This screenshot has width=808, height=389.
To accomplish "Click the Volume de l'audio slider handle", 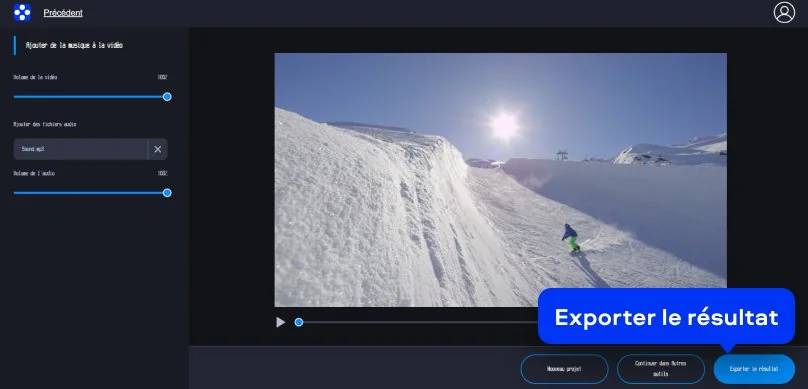I will [167, 193].
